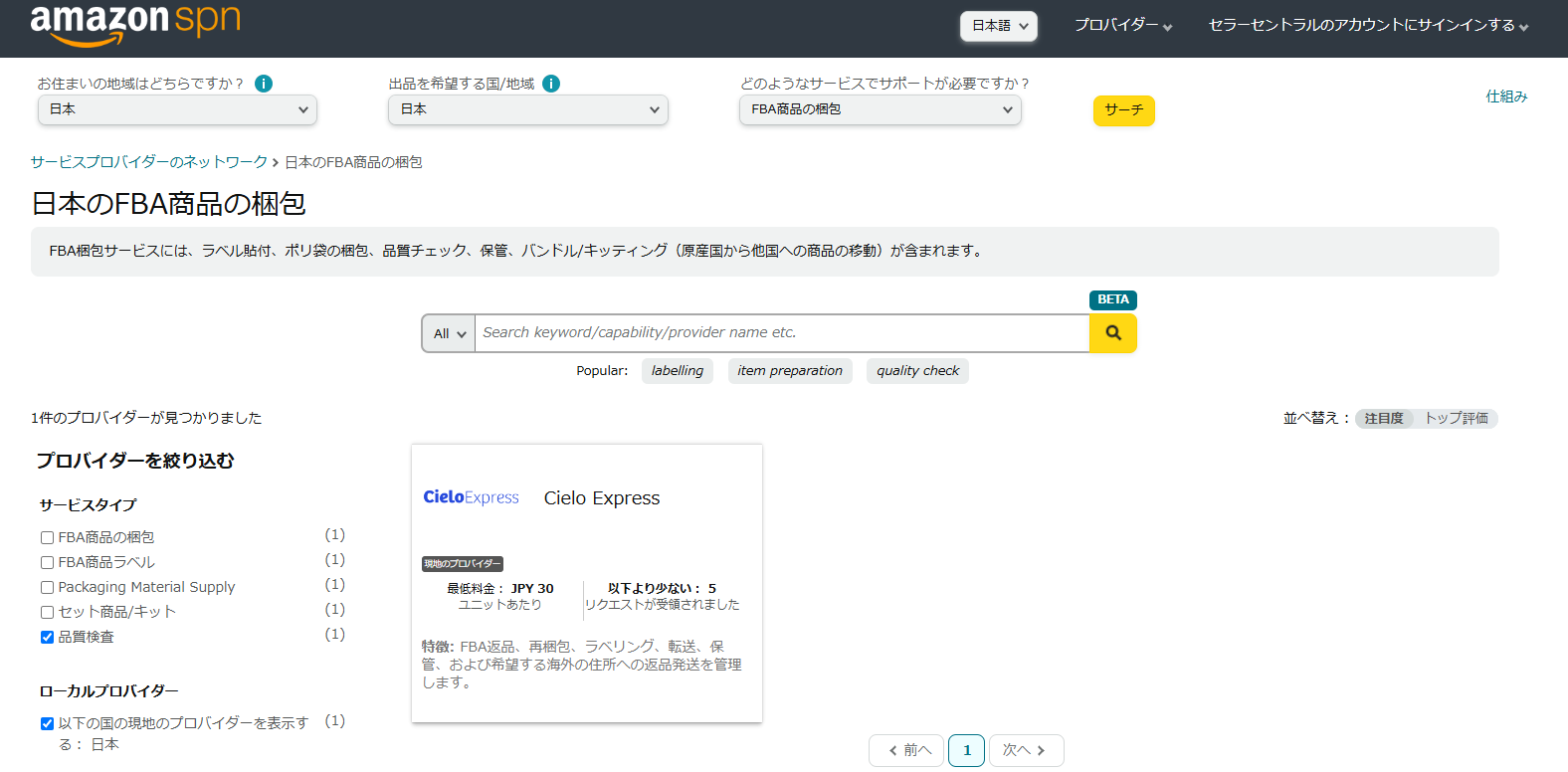Open the 日本語 language dropdown
The height and width of the screenshot is (772, 1568).
click(x=999, y=26)
